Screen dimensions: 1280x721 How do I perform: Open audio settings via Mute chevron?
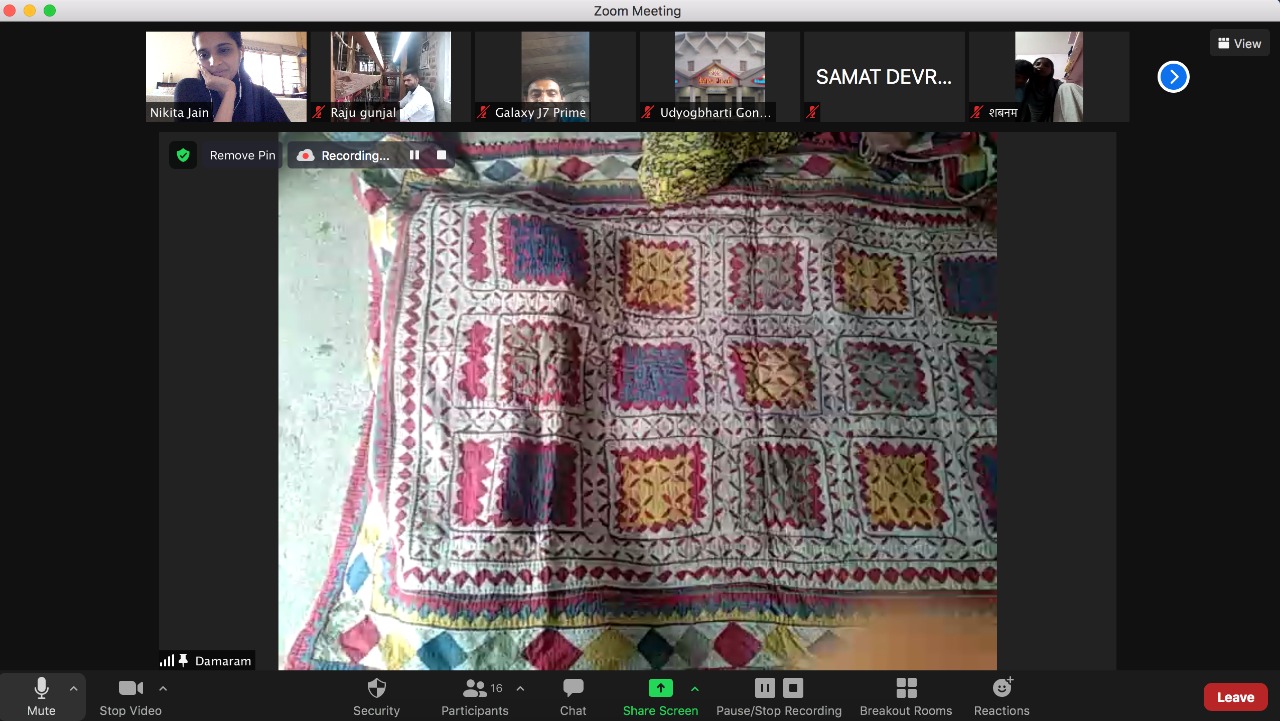(x=74, y=687)
